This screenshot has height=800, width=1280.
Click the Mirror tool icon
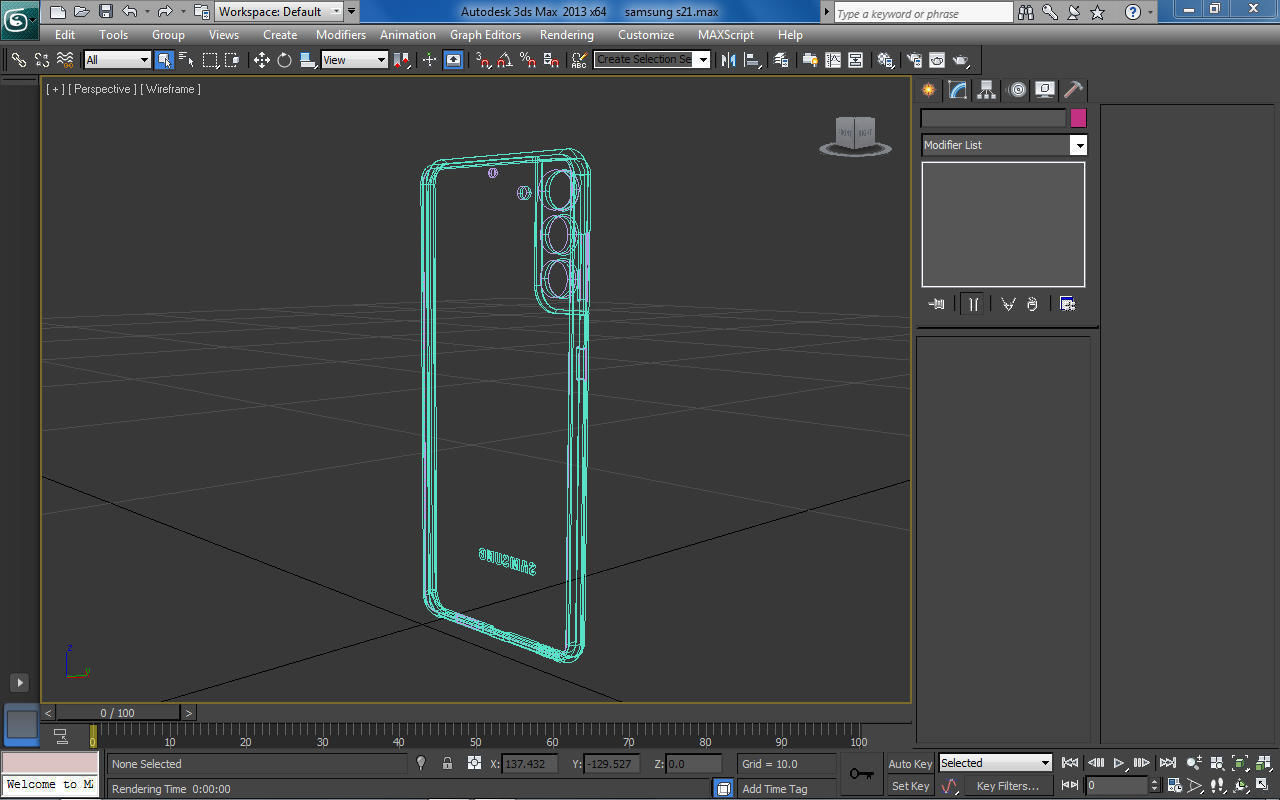(x=729, y=60)
